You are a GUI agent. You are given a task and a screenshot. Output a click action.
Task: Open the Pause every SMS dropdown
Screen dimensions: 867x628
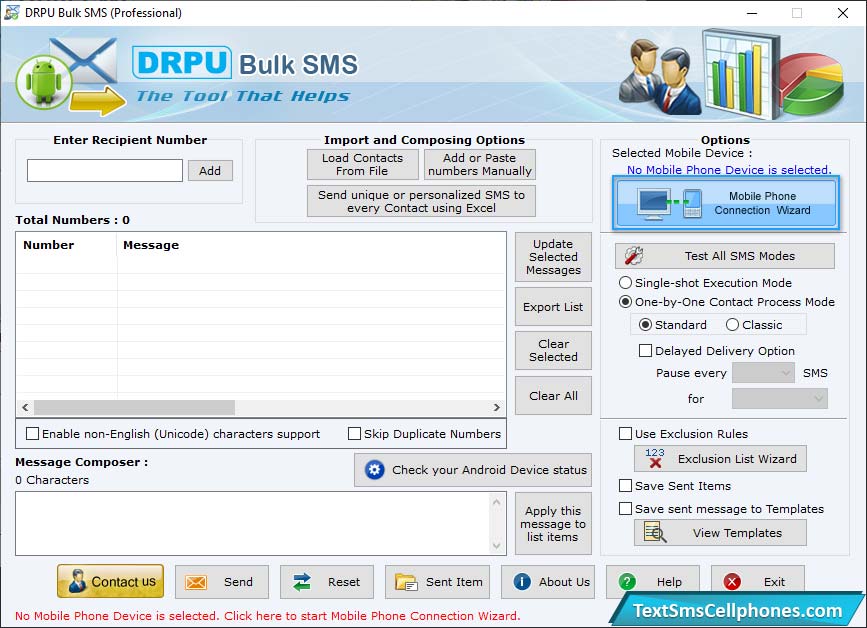click(763, 373)
